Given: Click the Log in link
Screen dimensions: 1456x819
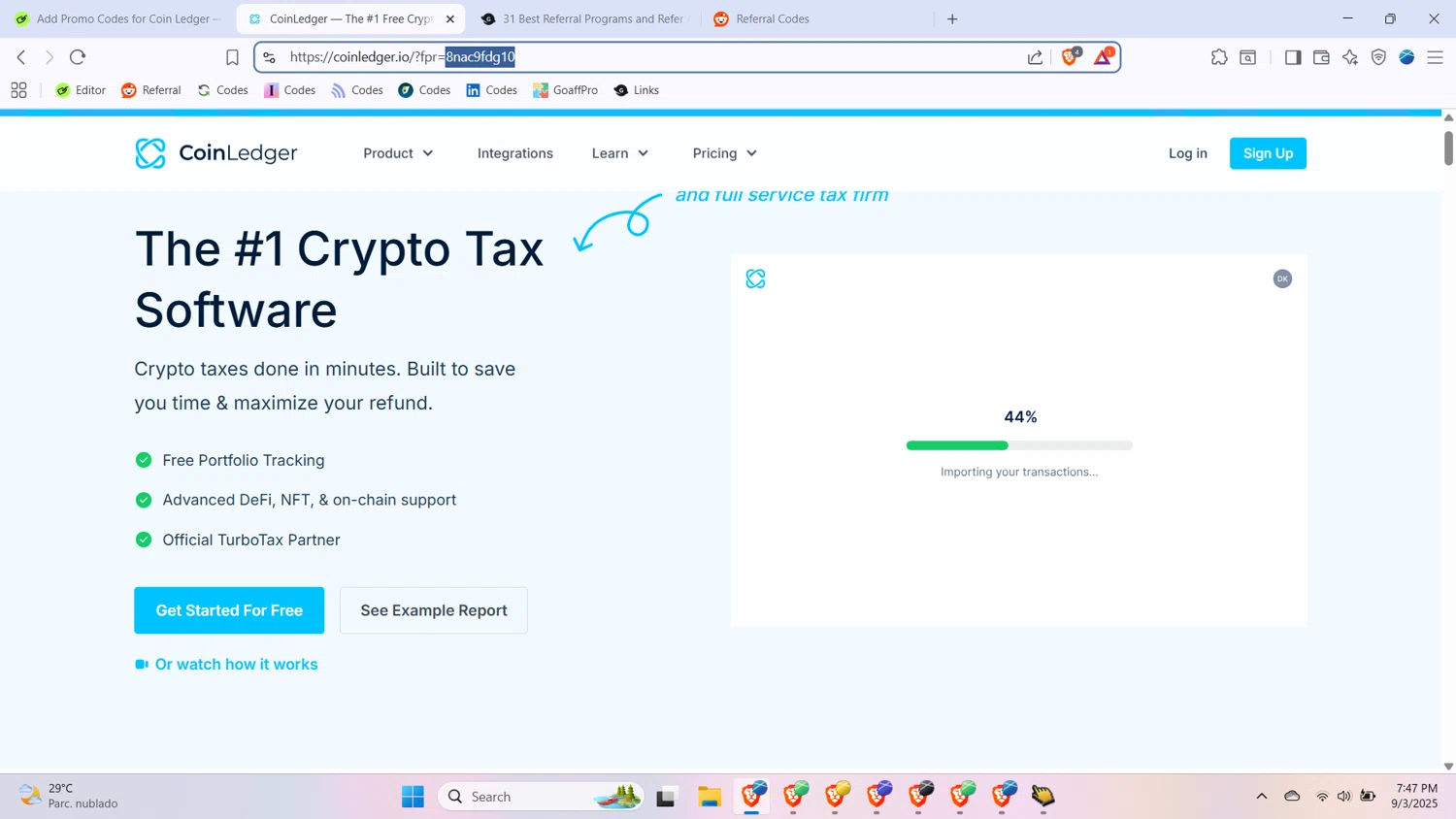Looking at the screenshot, I should point(1187,153).
